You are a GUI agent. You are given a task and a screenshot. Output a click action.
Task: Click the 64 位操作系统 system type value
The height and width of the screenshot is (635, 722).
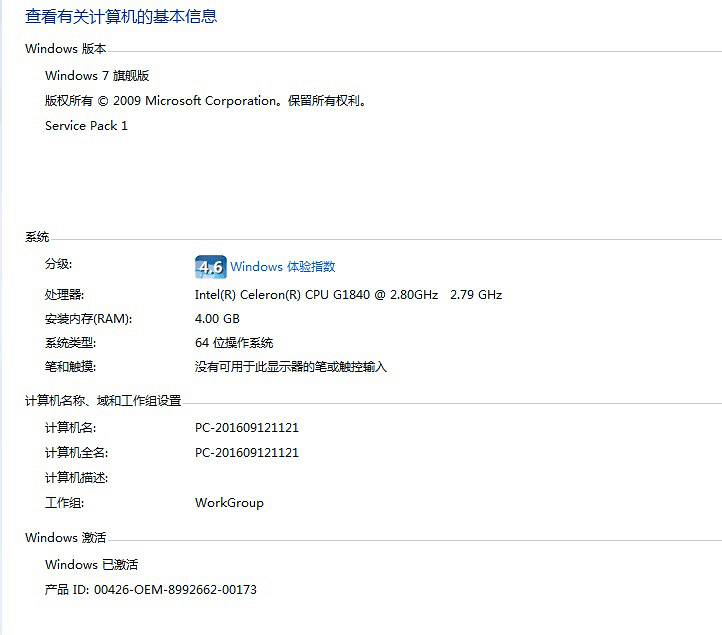[234, 343]
